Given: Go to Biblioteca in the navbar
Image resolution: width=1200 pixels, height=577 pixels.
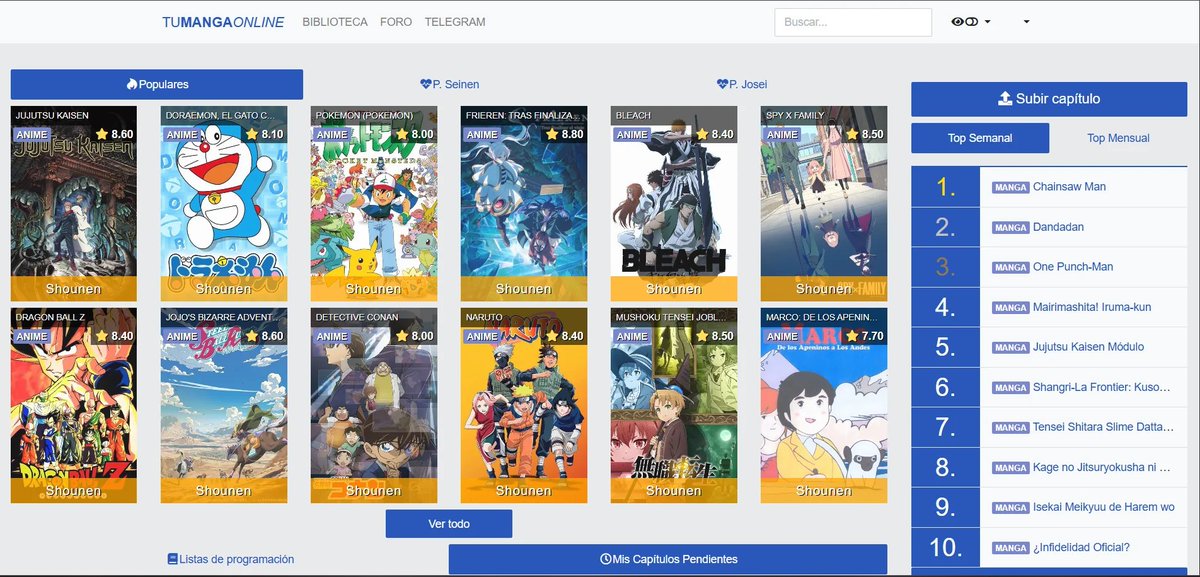Looking at the screenshot, I should [335, 22].
